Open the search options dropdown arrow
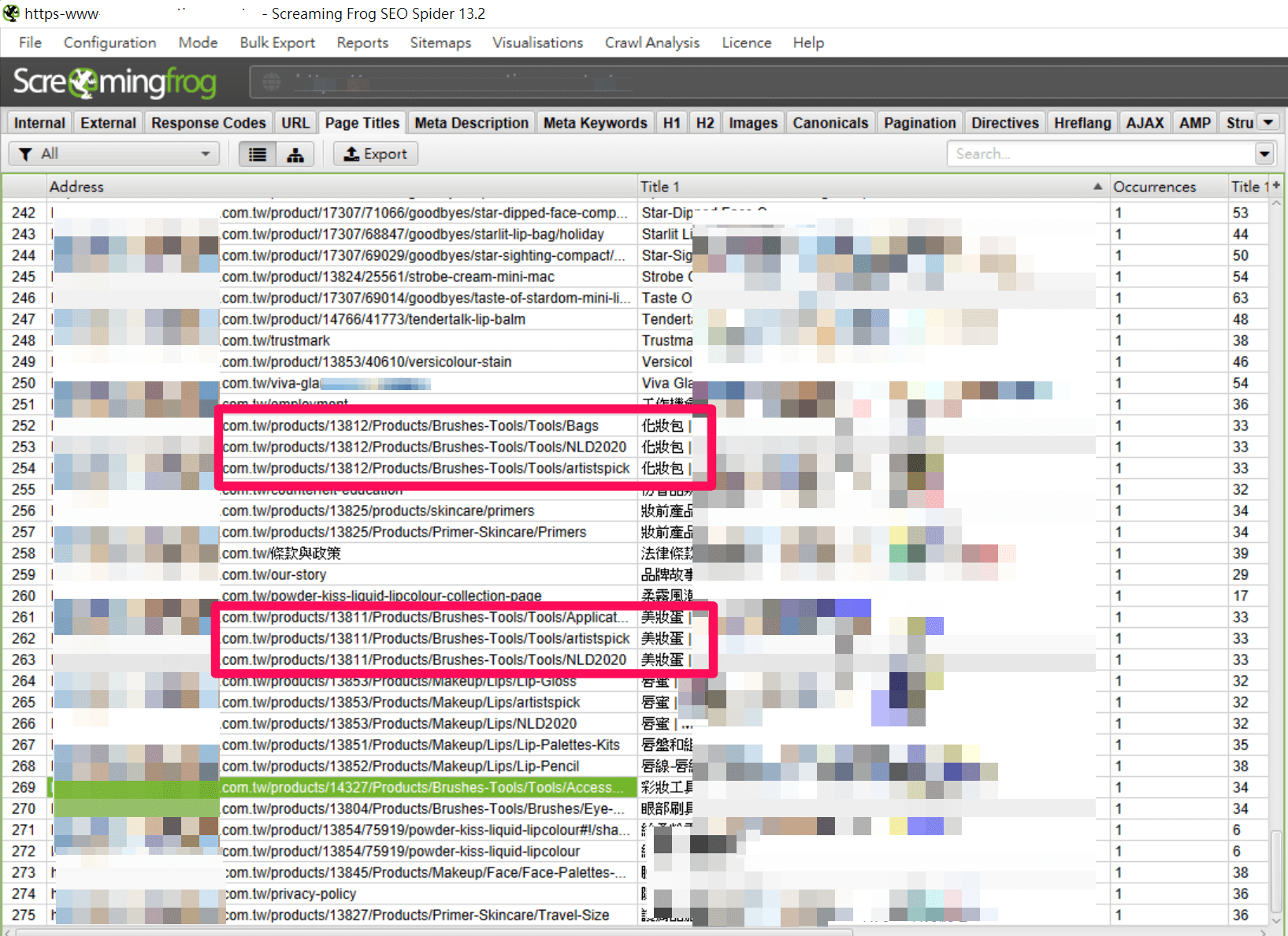Image resolution: width=1288 pixels, height=936 pixels. click(1264, 154)
